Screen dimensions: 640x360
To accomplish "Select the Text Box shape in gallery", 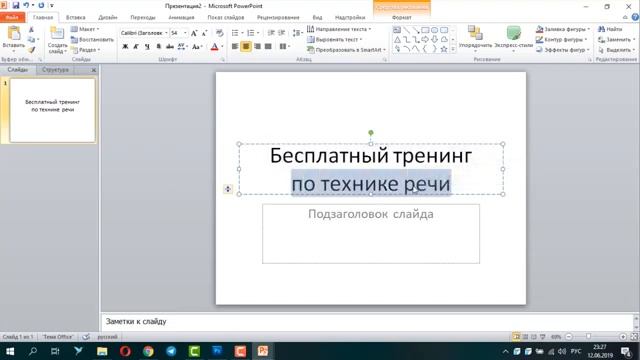I will tap(397, 30).
